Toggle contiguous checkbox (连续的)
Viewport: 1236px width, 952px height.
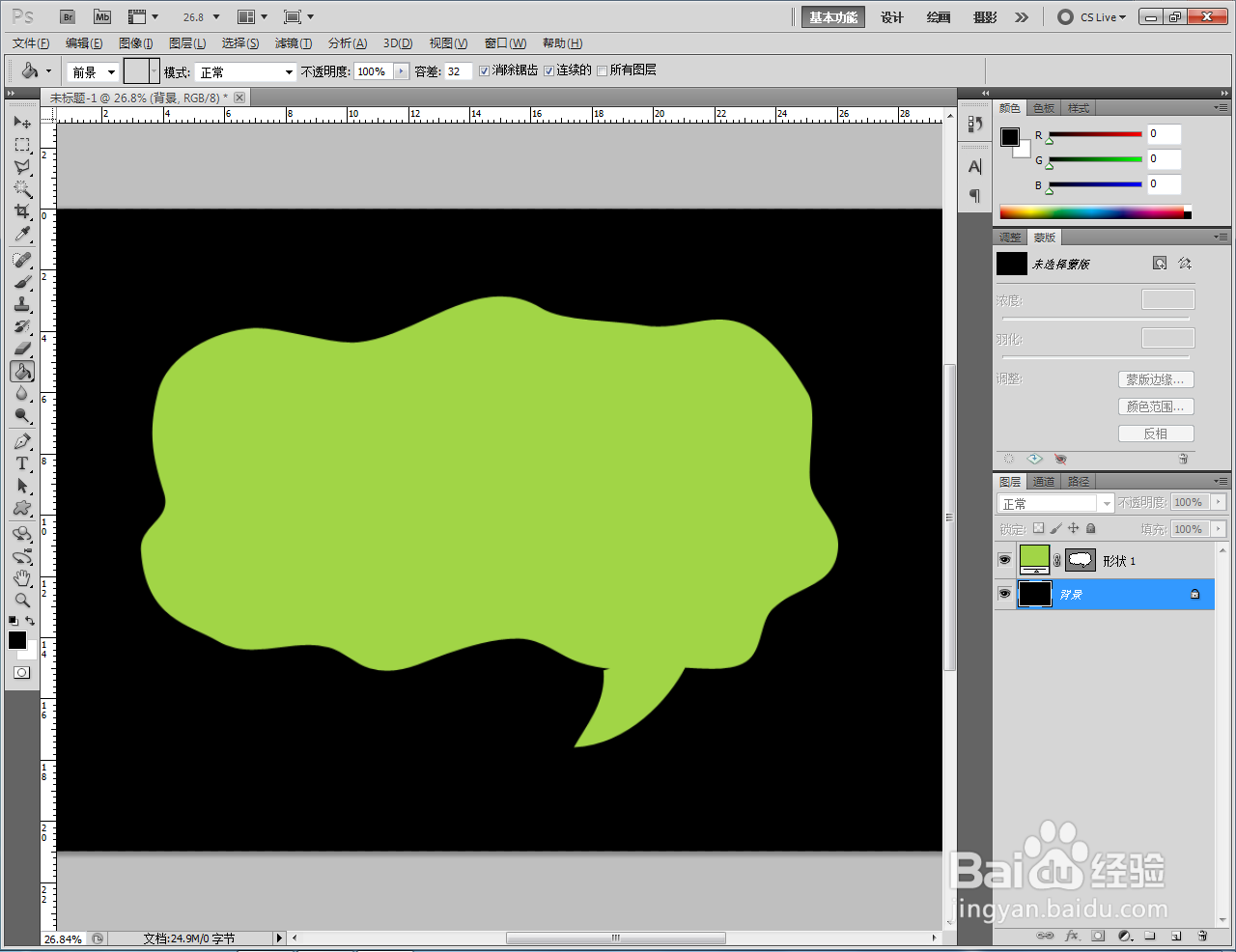tap(548, 71)
